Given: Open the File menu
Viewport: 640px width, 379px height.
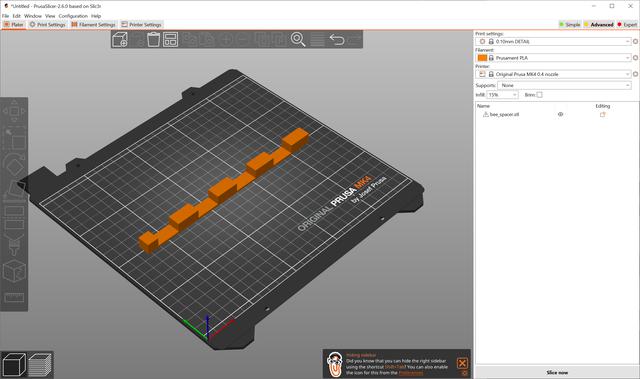Looking at the screenshot, I should point(5,16).
